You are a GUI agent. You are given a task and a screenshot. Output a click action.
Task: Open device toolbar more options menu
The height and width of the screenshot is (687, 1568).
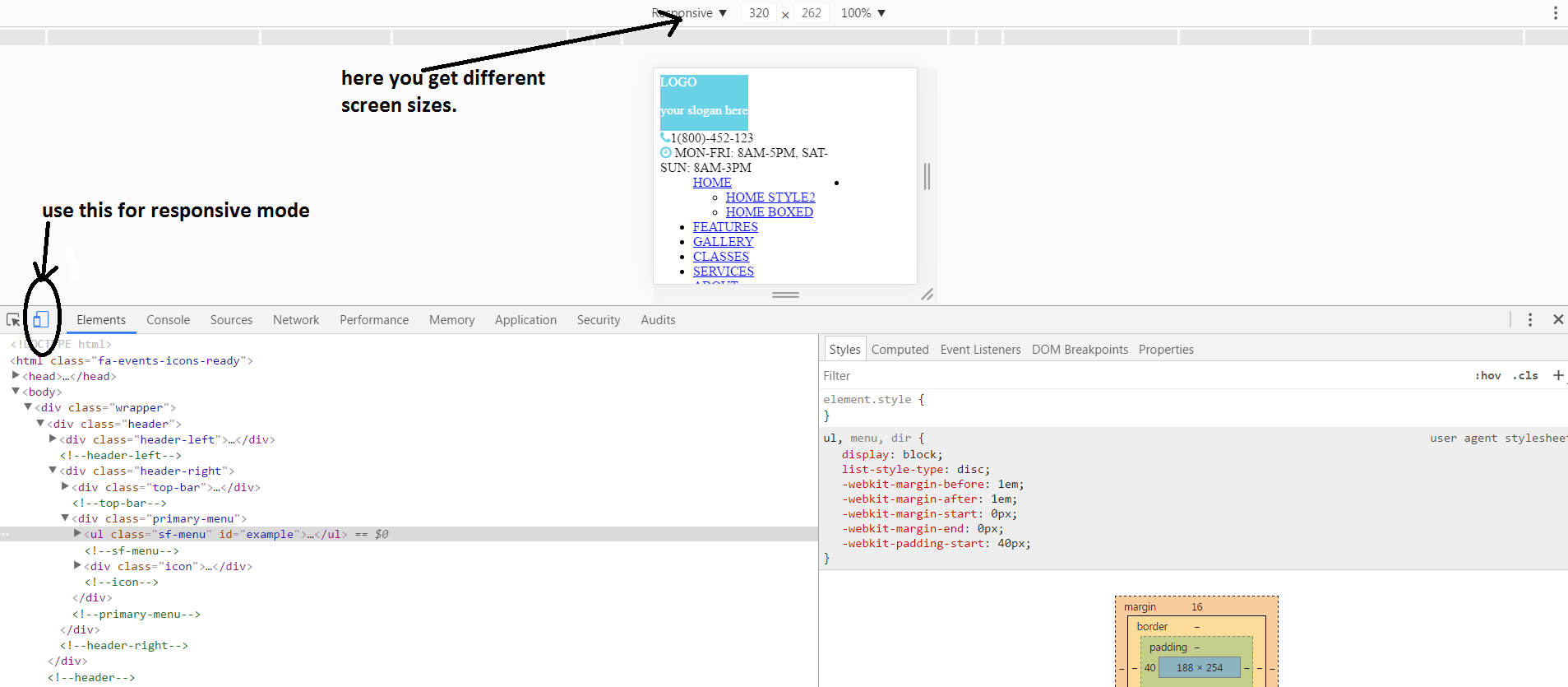click(1555, 13)
